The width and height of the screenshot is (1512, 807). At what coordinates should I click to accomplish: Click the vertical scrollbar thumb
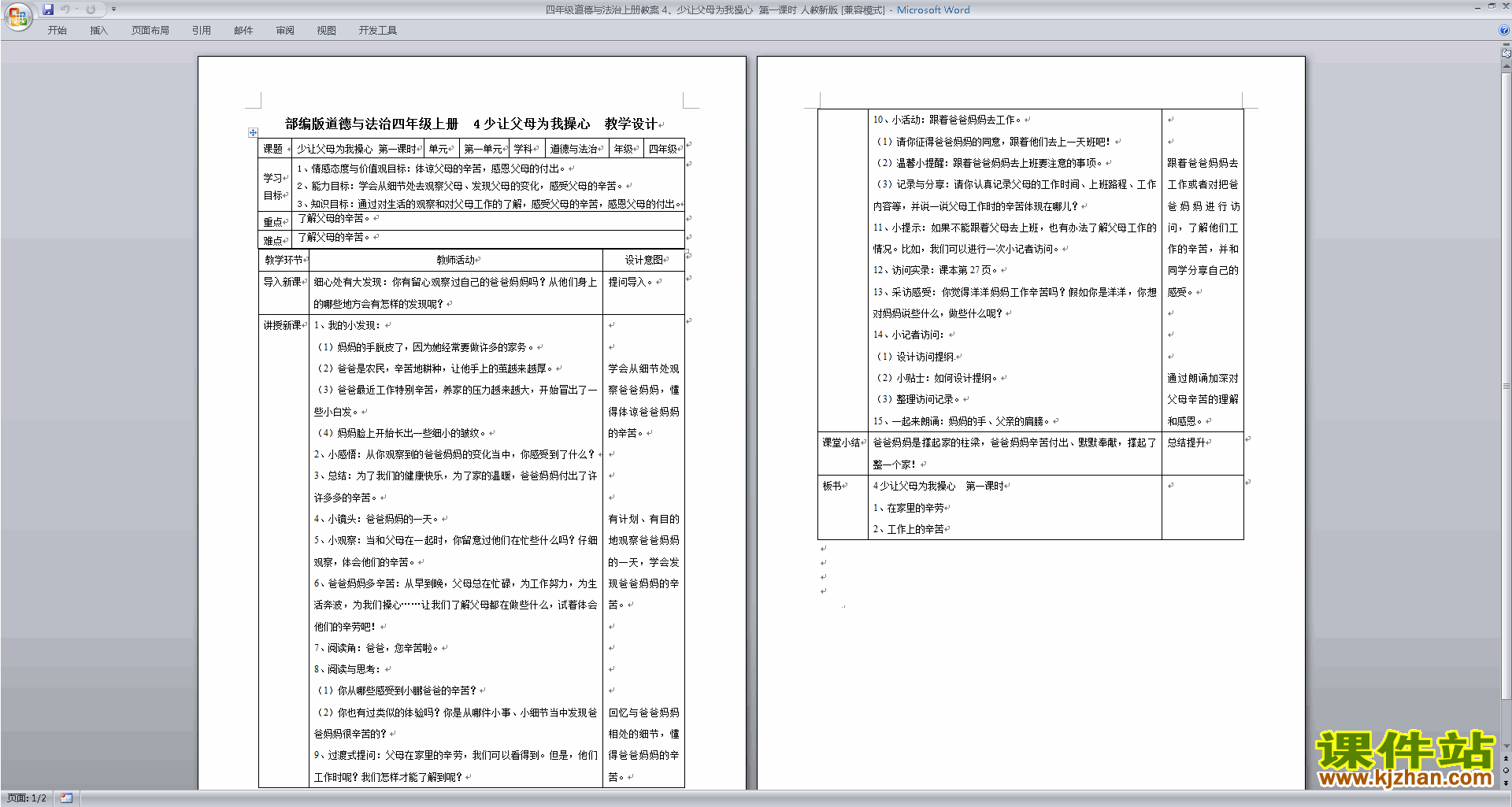[x=1506, y=386]
